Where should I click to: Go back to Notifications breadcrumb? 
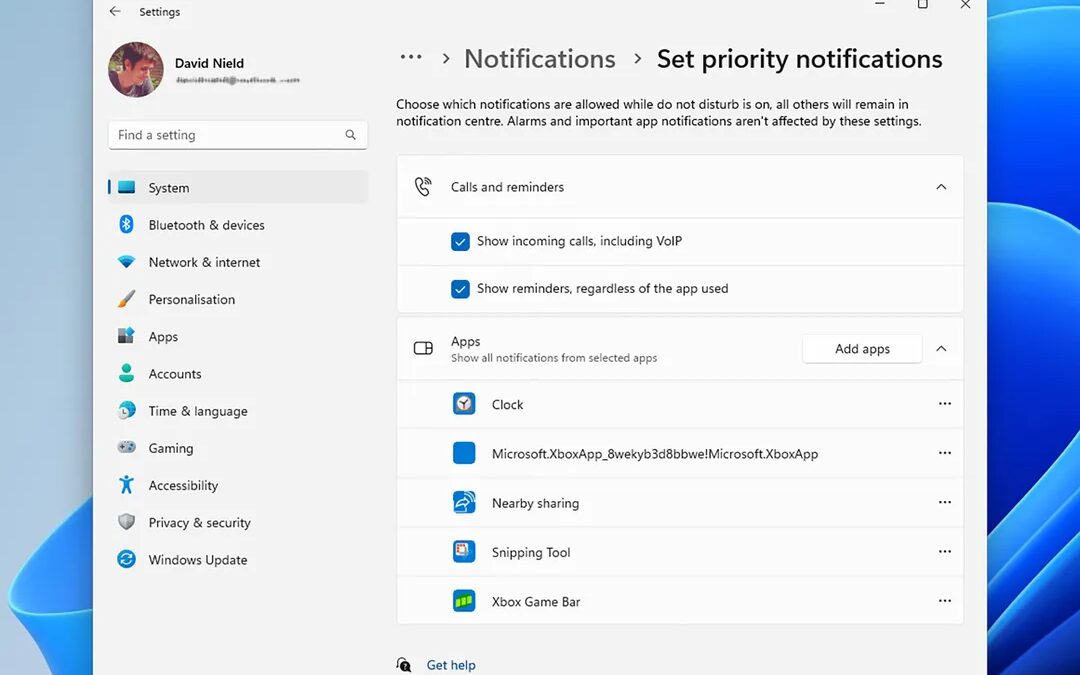point(539,59)
